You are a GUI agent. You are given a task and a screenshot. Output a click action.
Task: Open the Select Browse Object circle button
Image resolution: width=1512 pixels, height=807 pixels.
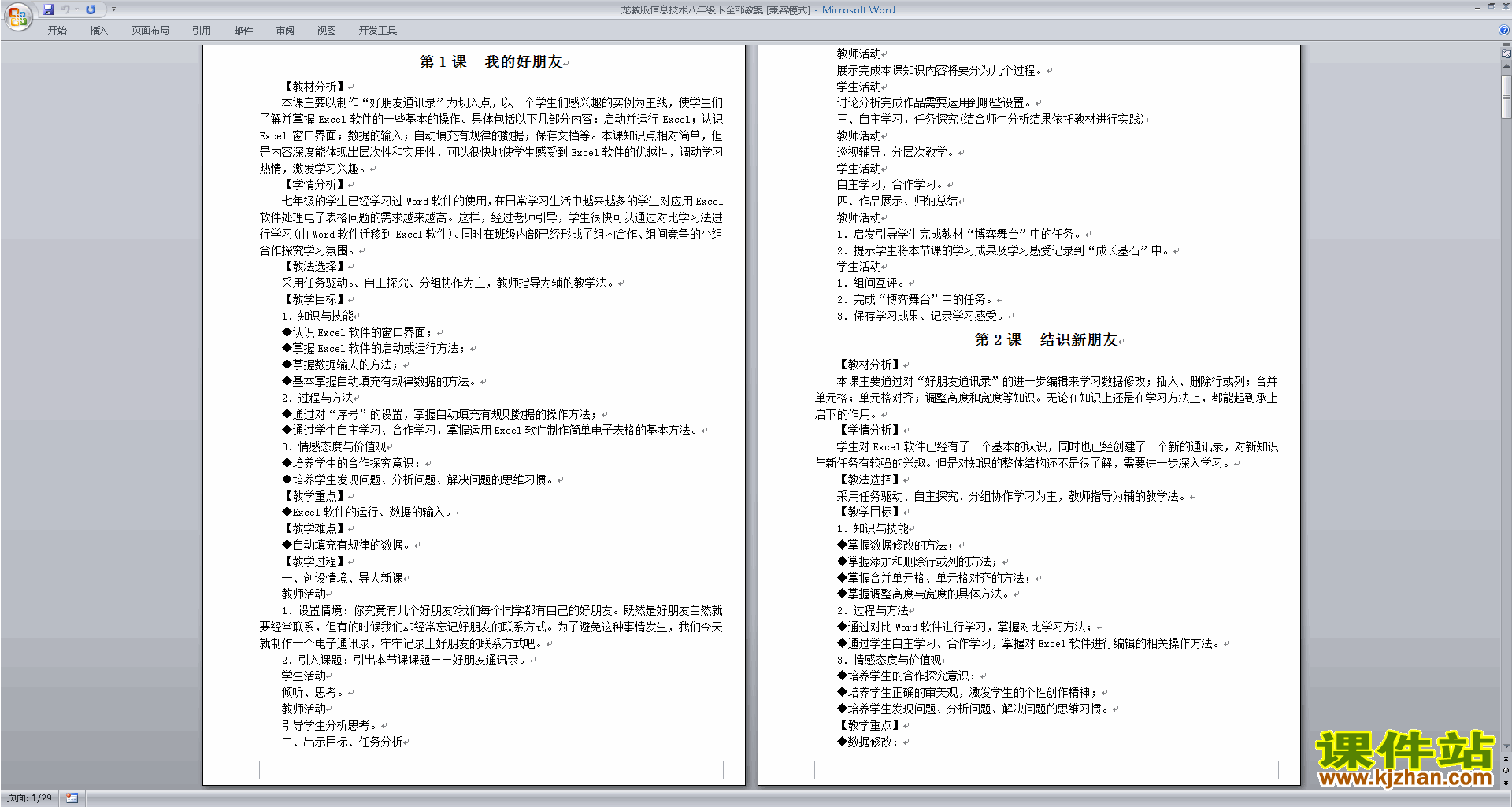point(1506,770)
